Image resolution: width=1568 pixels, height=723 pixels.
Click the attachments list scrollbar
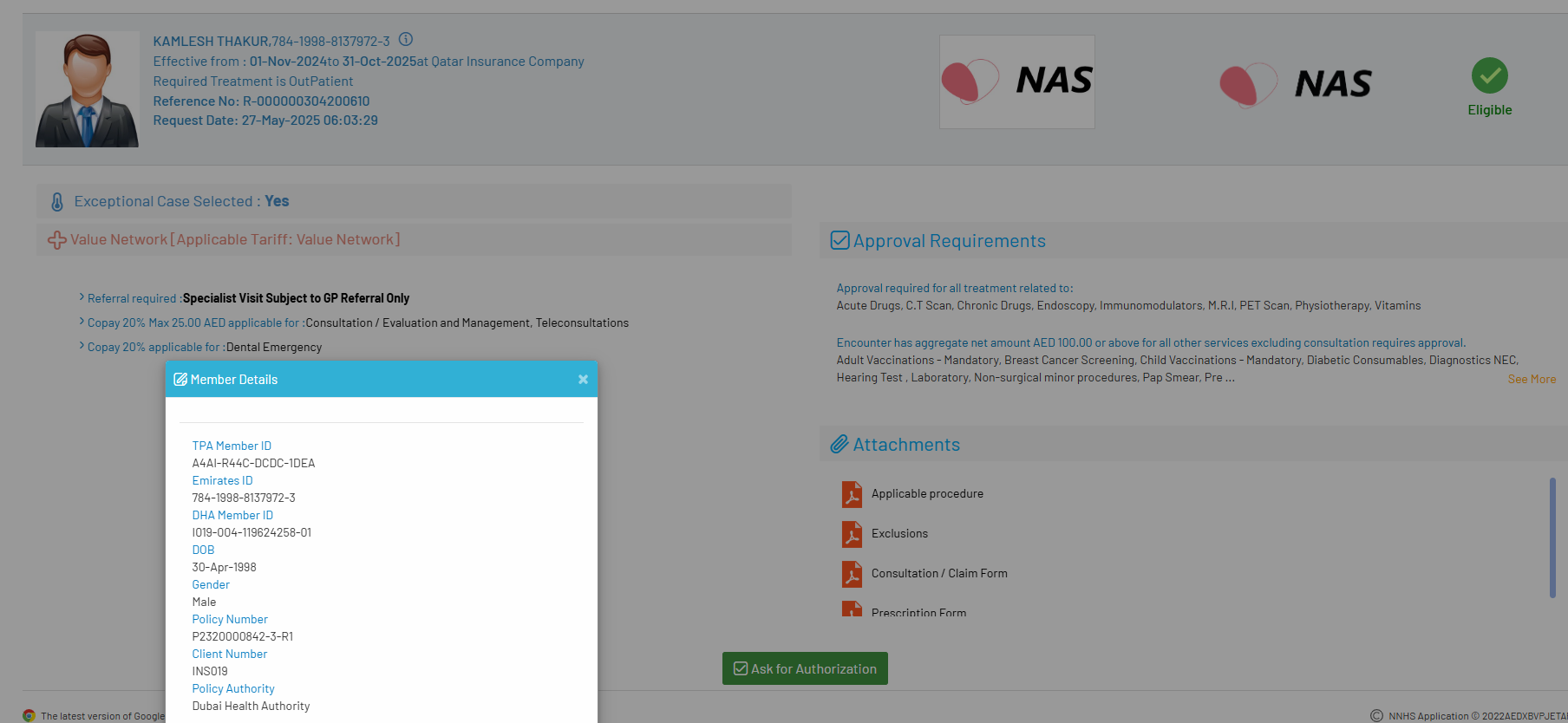coord(1552,537)
